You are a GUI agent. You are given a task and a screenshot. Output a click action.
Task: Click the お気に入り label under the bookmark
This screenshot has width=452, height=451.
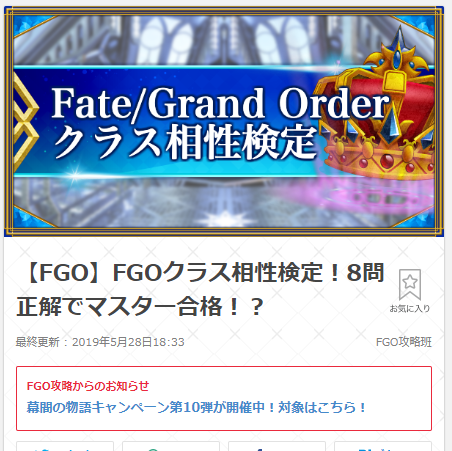point(410,309)
